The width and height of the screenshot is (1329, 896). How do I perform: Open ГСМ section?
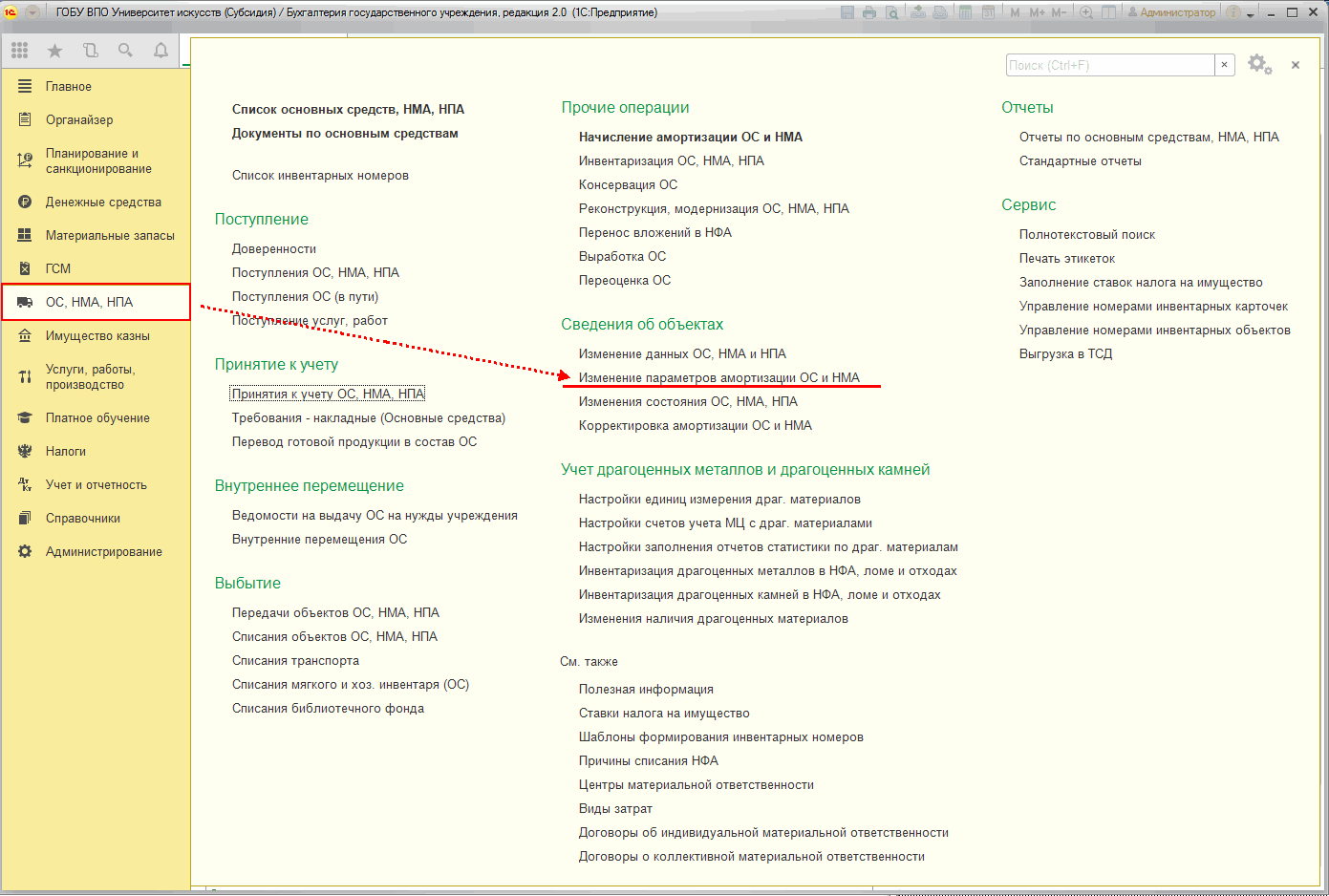pos(96,268)
